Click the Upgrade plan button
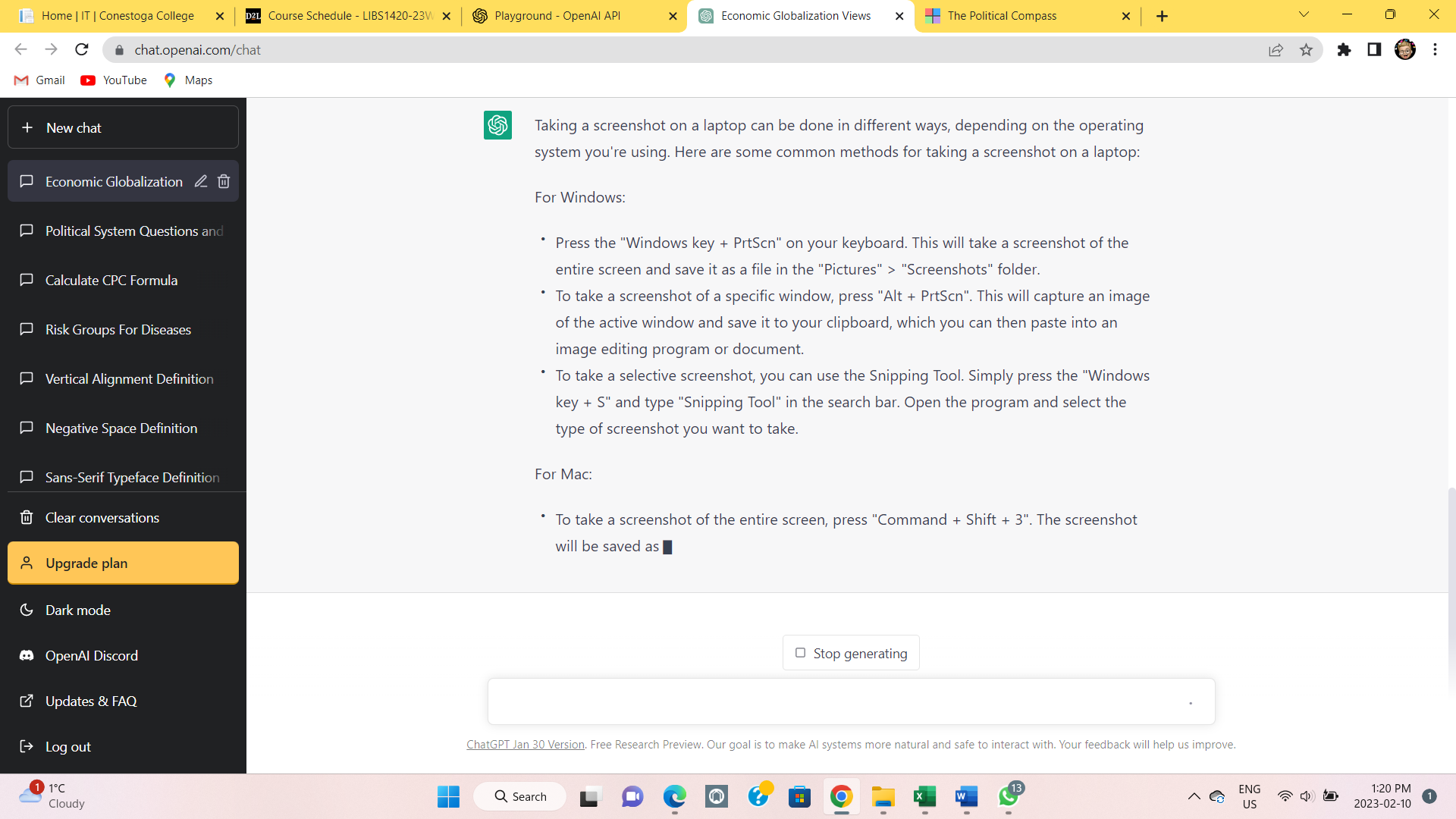Screen dimensions: 1456x819 click(x=123, y=563)
